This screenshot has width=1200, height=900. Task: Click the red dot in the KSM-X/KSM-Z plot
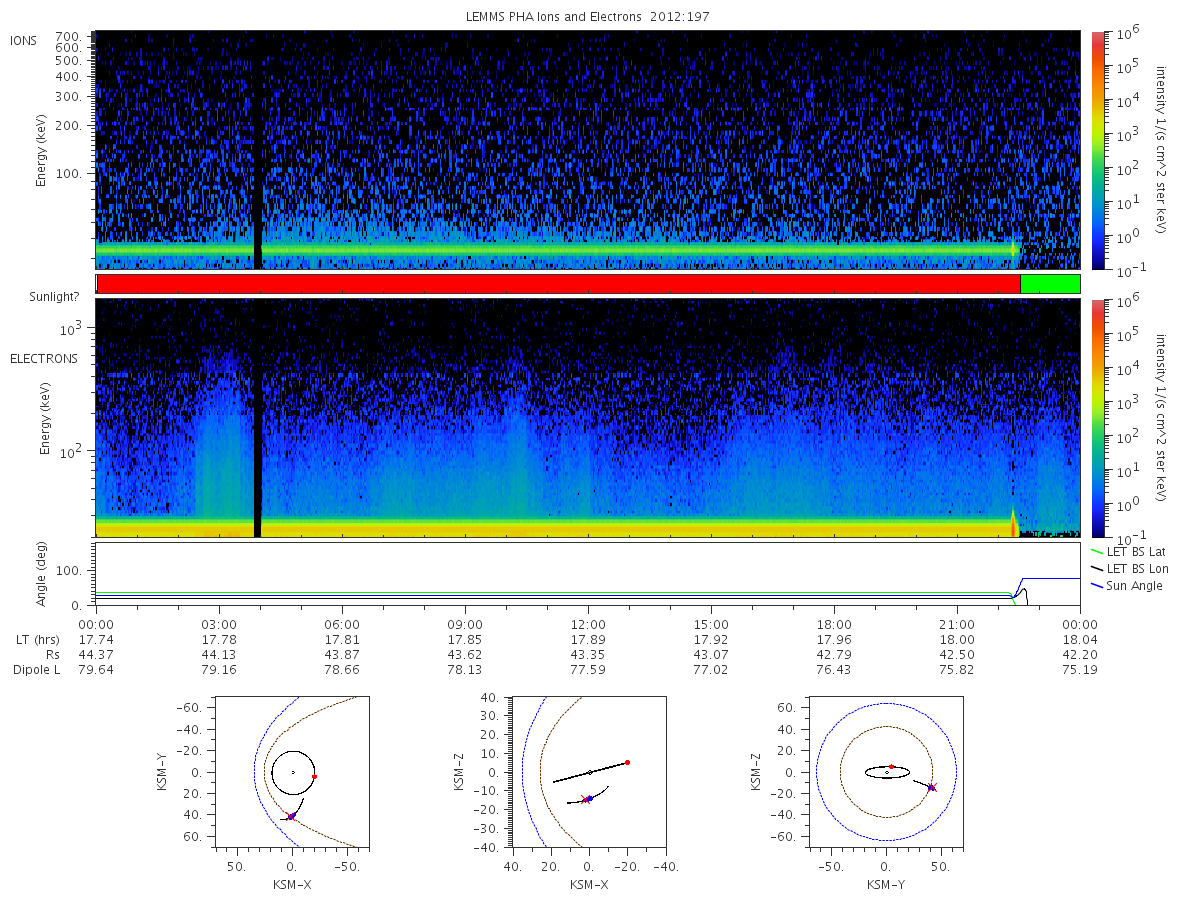click(627, 762)
